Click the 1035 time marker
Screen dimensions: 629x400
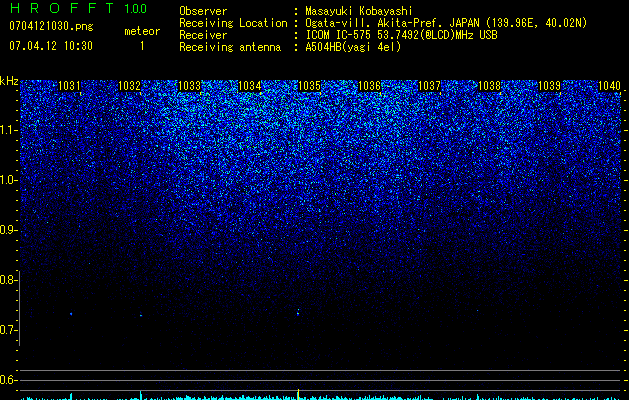309,86
